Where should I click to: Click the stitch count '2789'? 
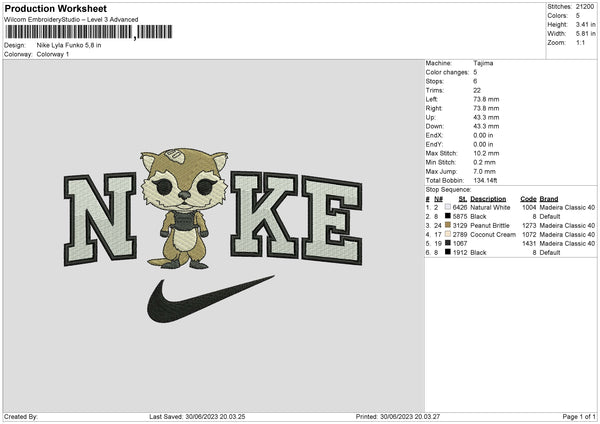pos(460,235)
